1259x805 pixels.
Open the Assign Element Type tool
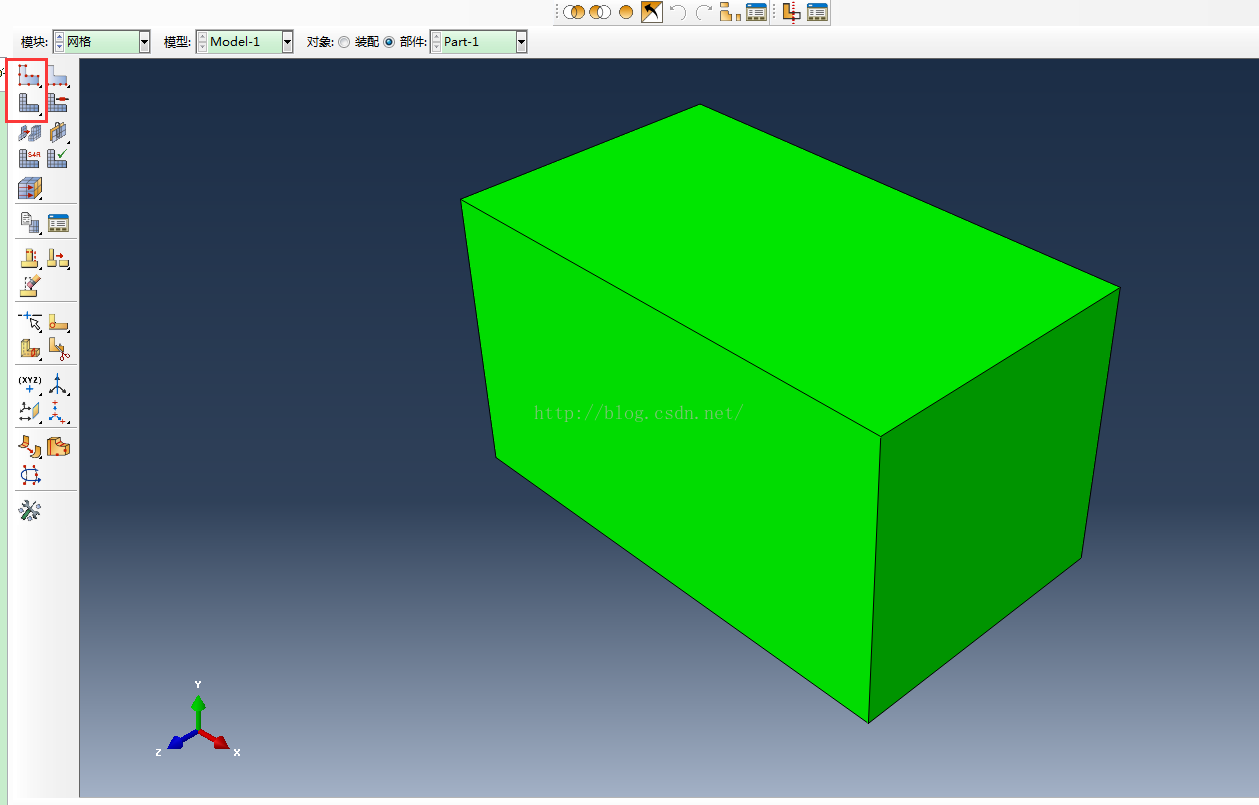point(28,158)
